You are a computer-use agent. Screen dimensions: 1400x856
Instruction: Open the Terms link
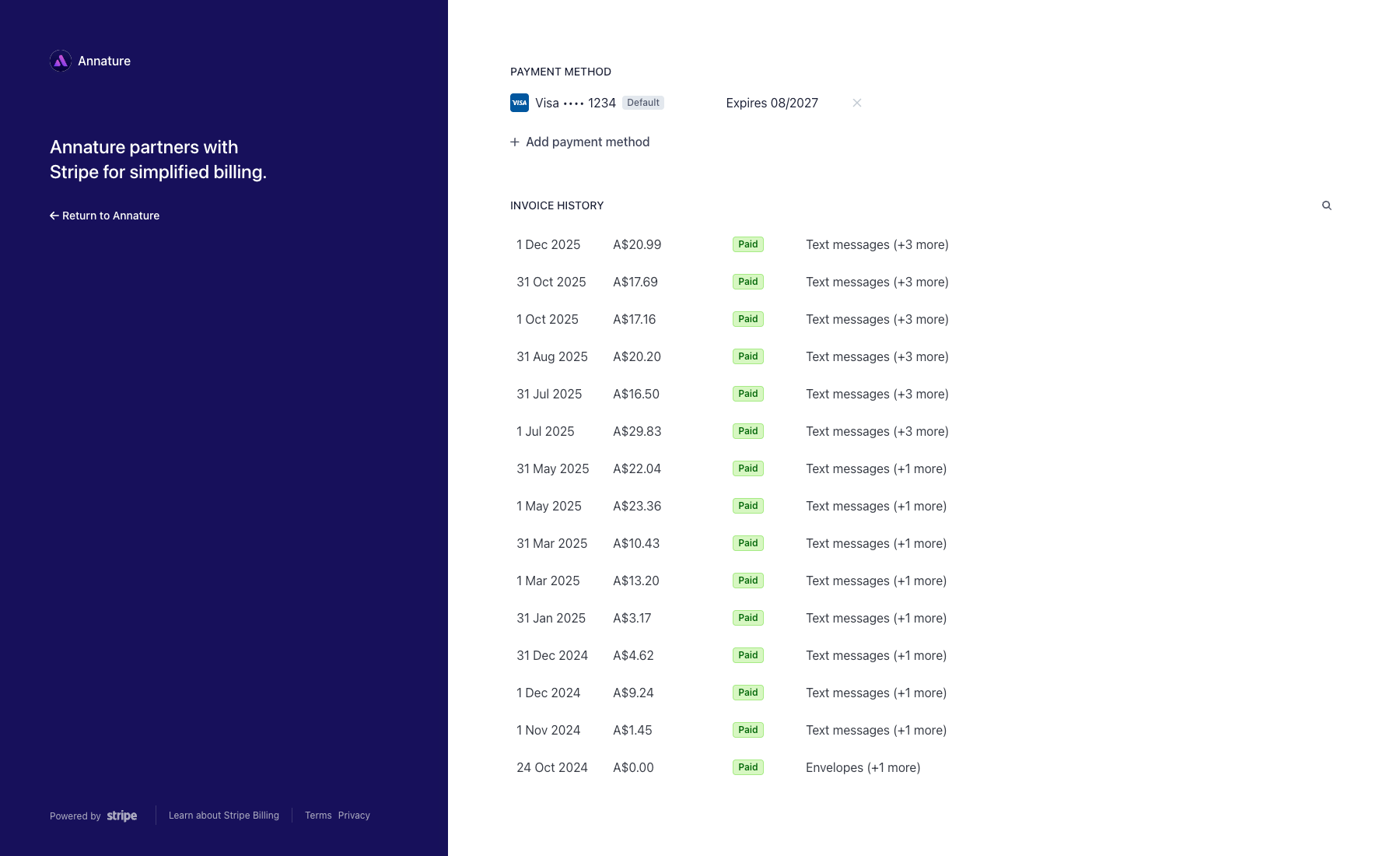318,816
